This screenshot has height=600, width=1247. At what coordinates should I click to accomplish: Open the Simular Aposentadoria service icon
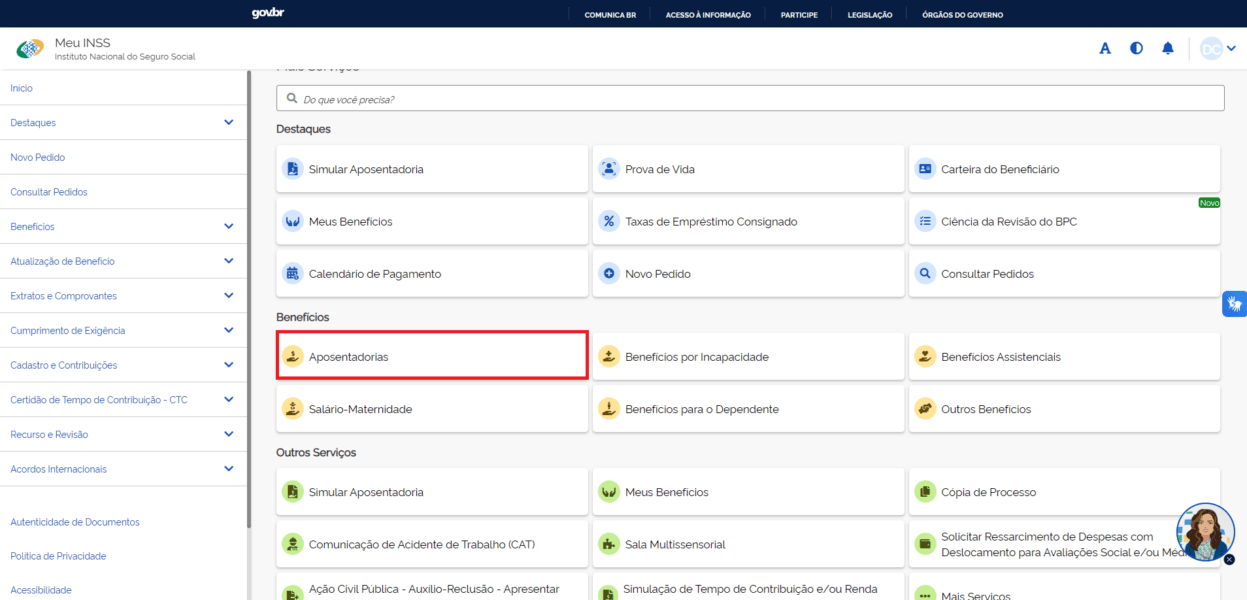291,168
